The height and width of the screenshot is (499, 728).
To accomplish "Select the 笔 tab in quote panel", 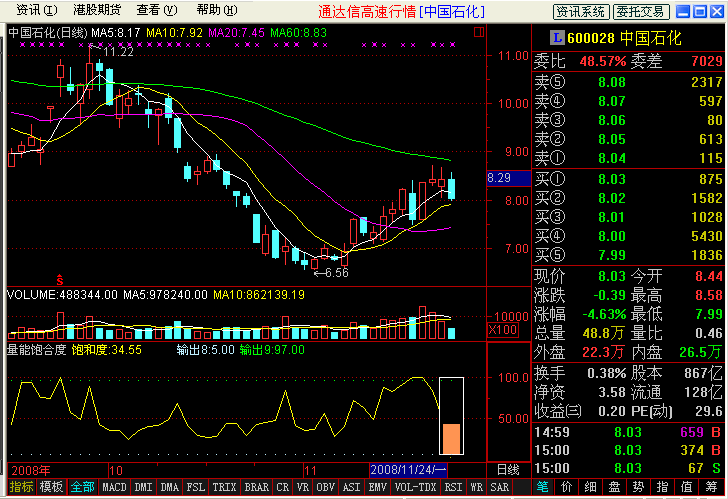I will point(542,487).
